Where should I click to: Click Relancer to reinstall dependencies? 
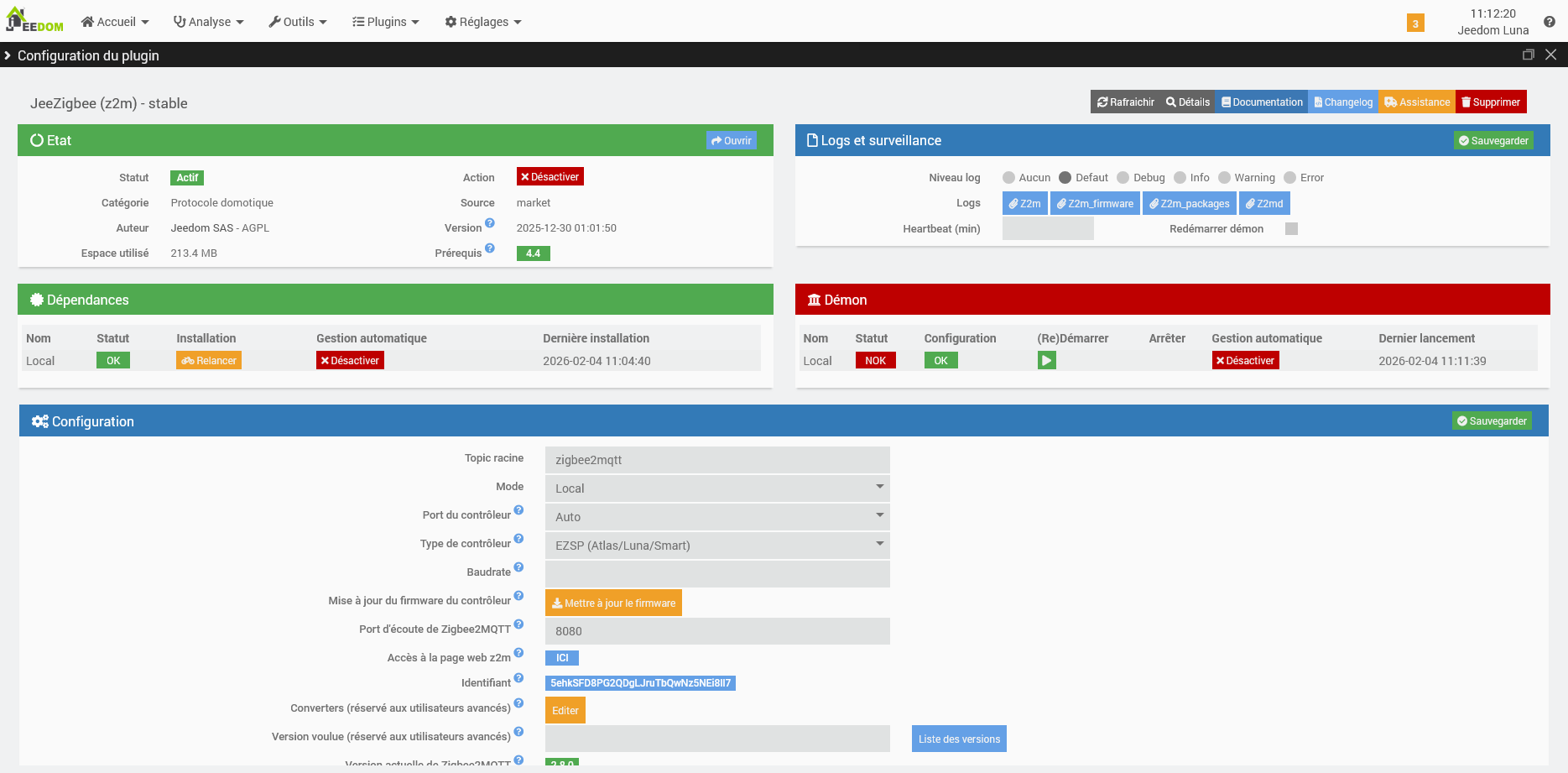coord(209,360)
